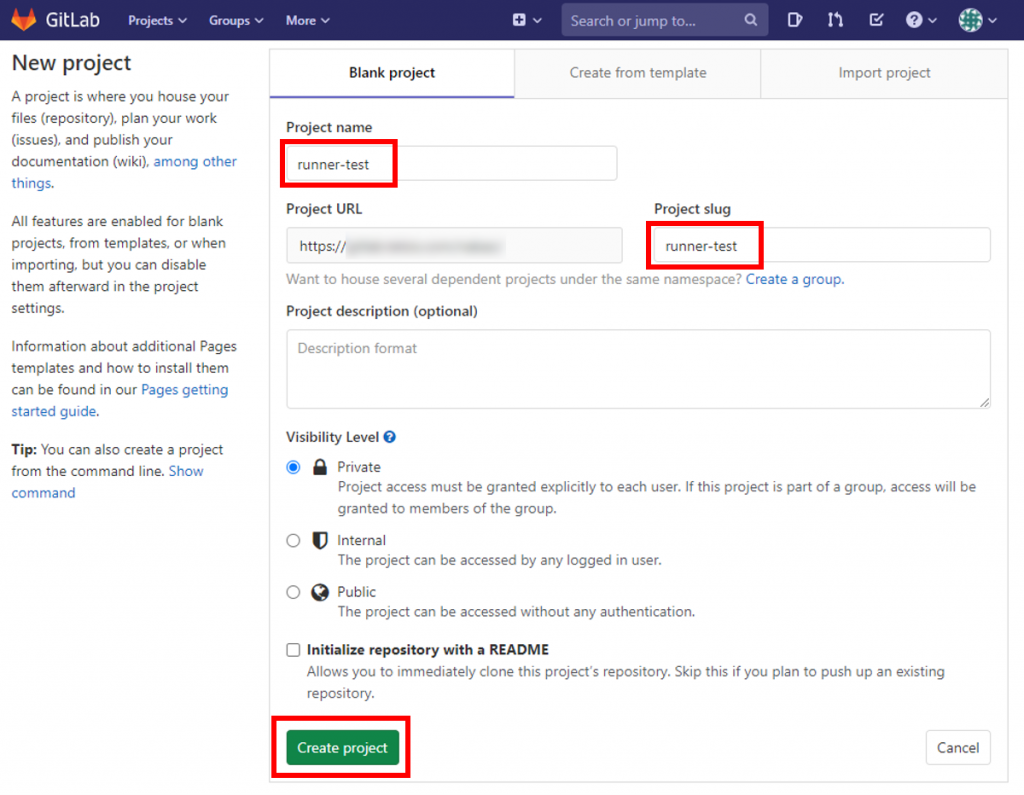Enable Initialize repository with a README

(293, 649)
